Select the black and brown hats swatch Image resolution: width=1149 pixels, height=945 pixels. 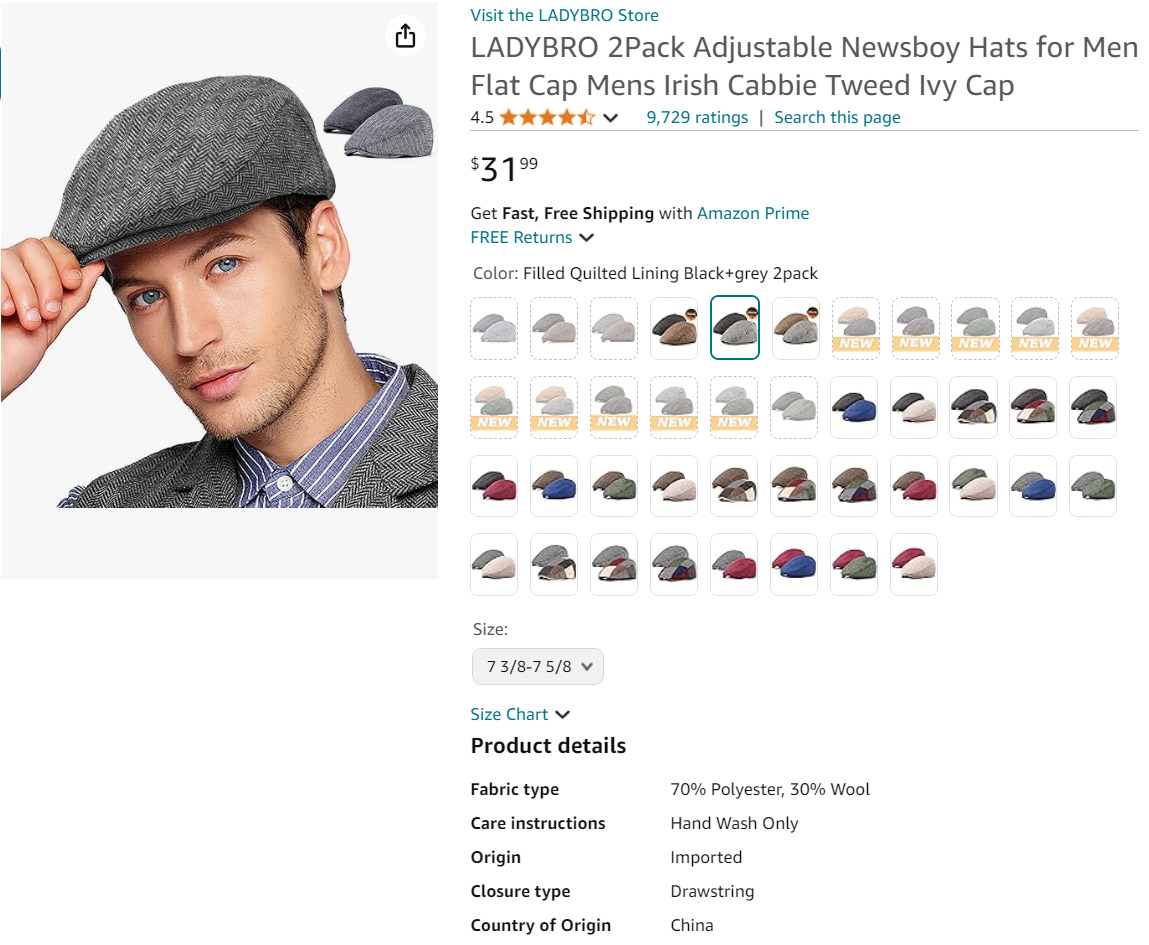(675, 328)
